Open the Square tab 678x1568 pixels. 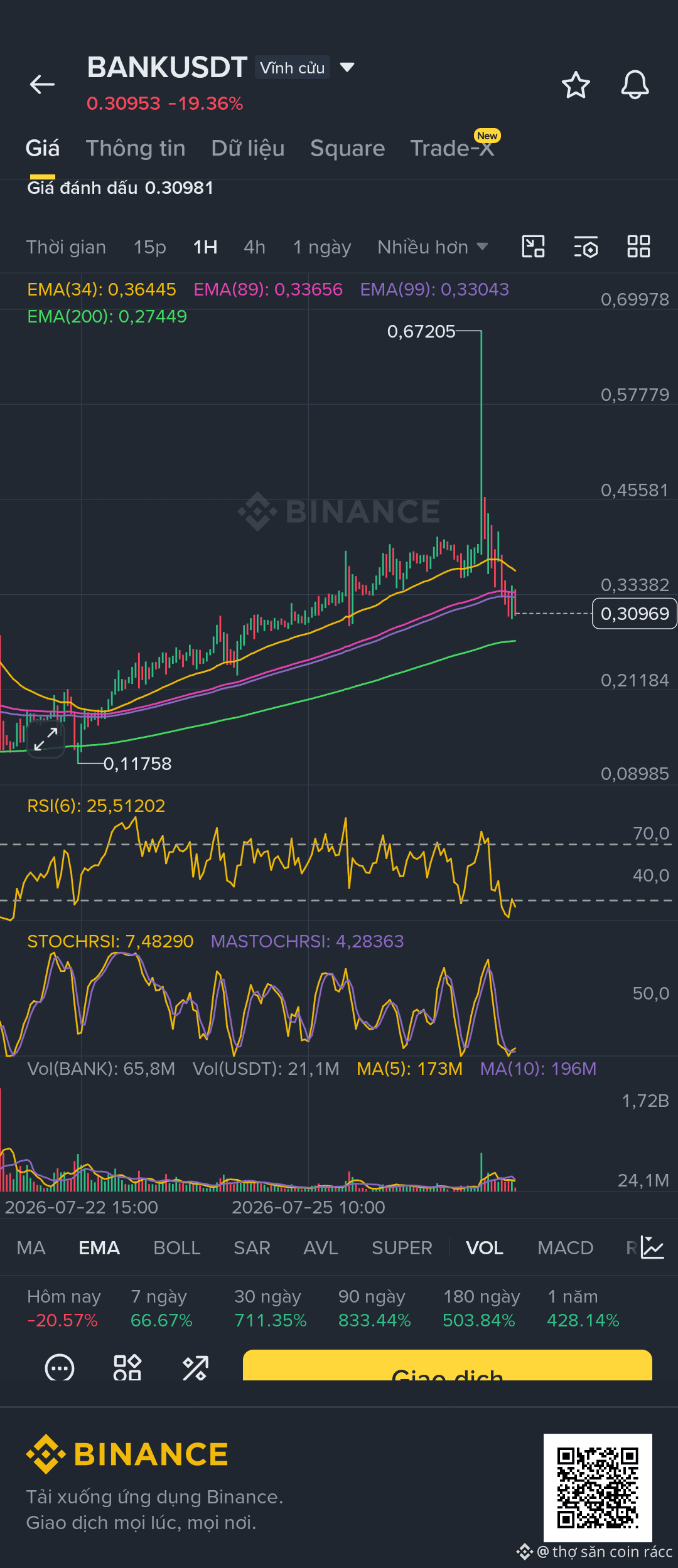tap(347, 148)
